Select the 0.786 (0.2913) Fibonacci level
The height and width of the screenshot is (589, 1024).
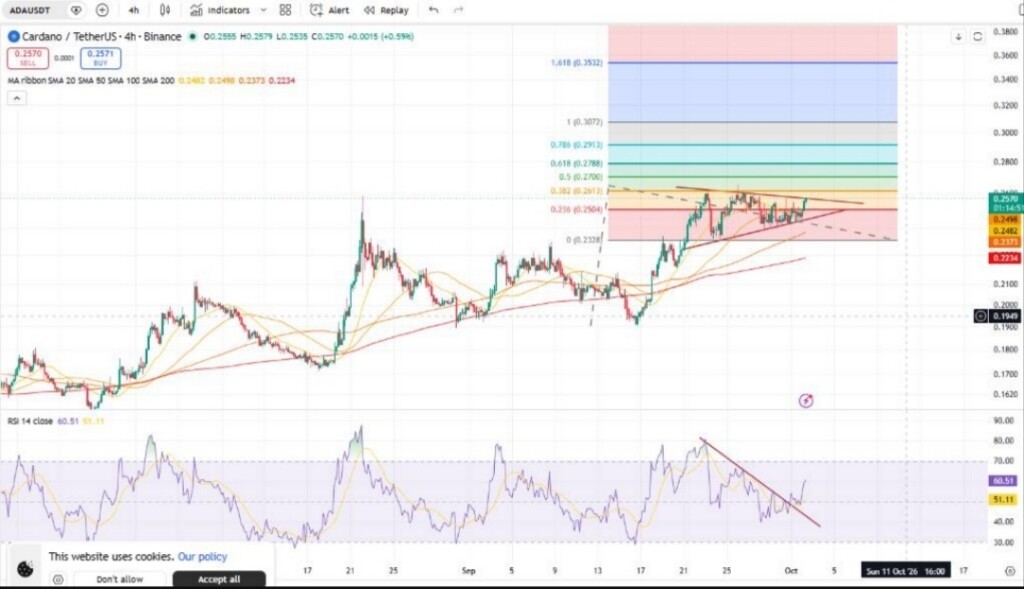click(577, 145)
